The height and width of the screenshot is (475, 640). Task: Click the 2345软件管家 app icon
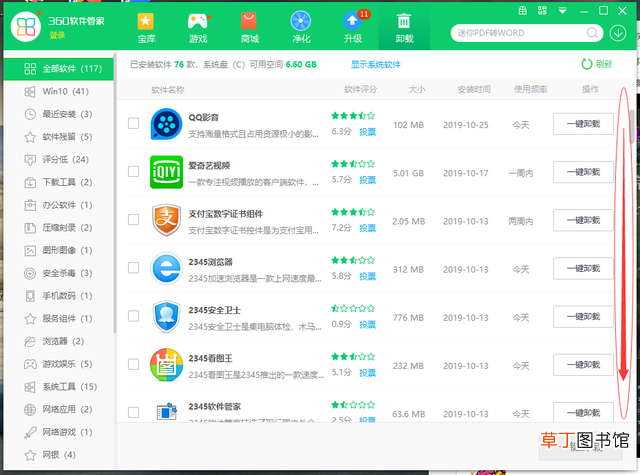(x=167, y=411)
